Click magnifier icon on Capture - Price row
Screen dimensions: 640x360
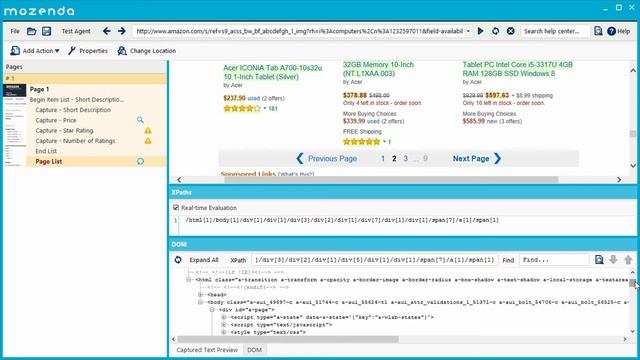click(x=140, y=120)
